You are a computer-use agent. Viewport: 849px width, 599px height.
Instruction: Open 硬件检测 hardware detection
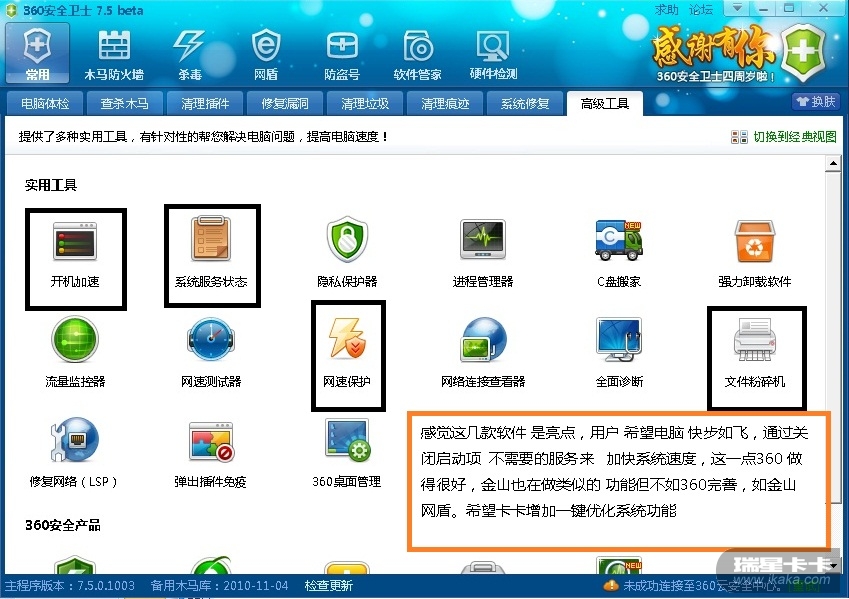click(x=493, y=55)
